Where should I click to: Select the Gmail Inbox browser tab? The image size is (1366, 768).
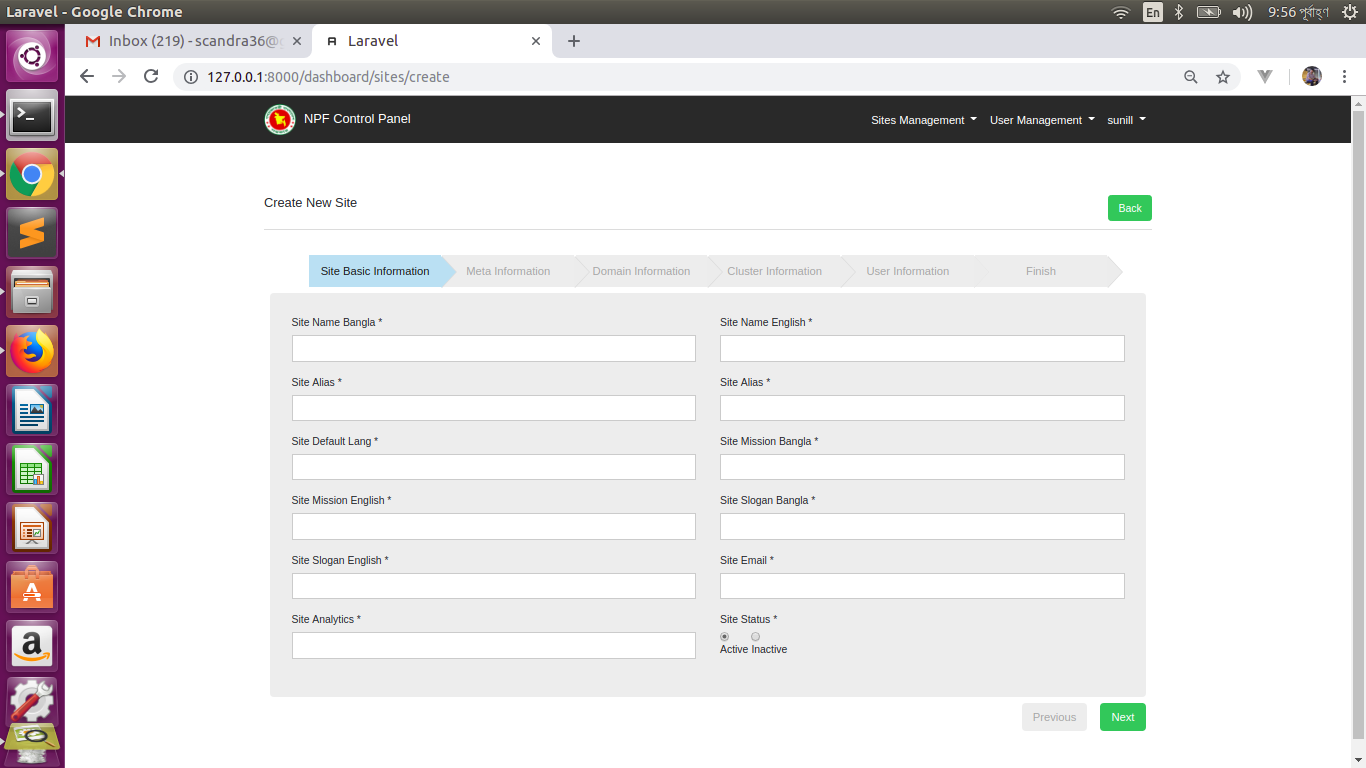200,41
